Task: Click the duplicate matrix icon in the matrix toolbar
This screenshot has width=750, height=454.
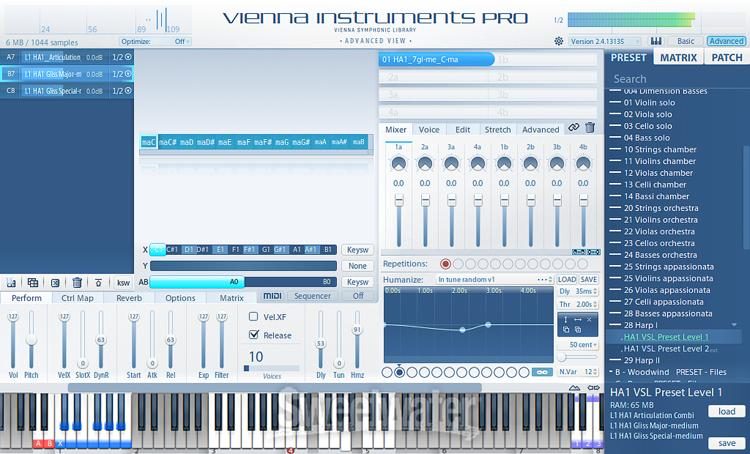Action: [33, 283]
